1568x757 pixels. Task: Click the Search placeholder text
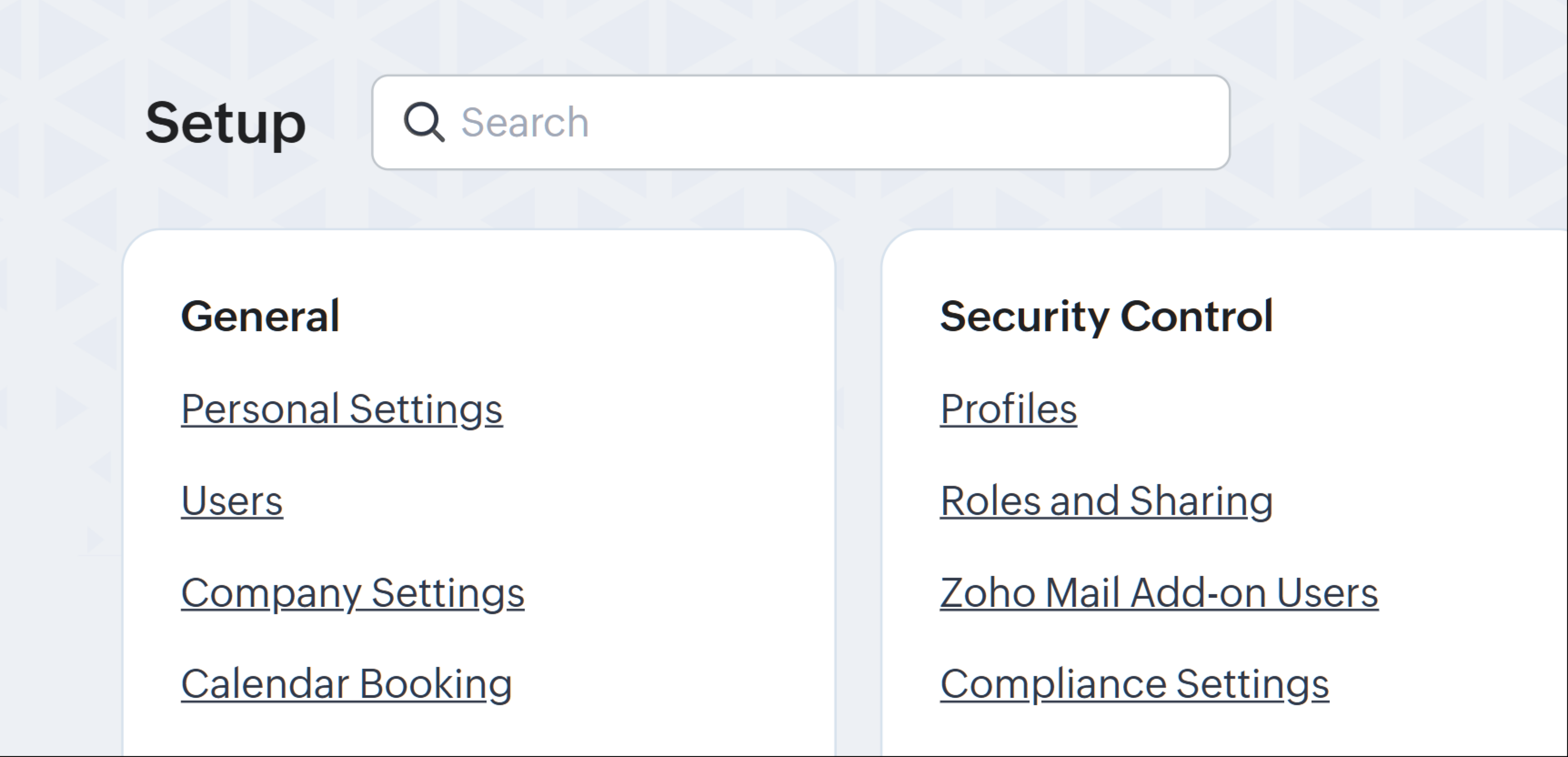pyautogui.click(x=525, y=122)
